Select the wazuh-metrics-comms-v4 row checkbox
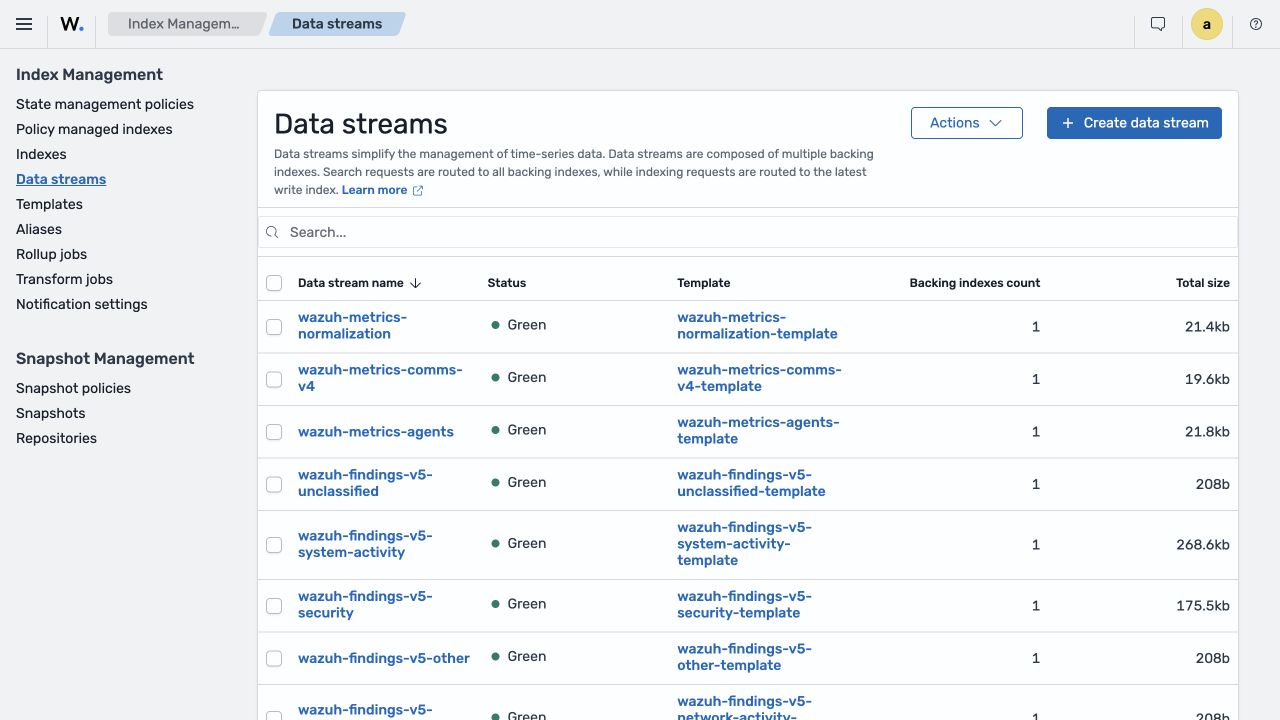Screen dimensions: 1280x720 274,379
